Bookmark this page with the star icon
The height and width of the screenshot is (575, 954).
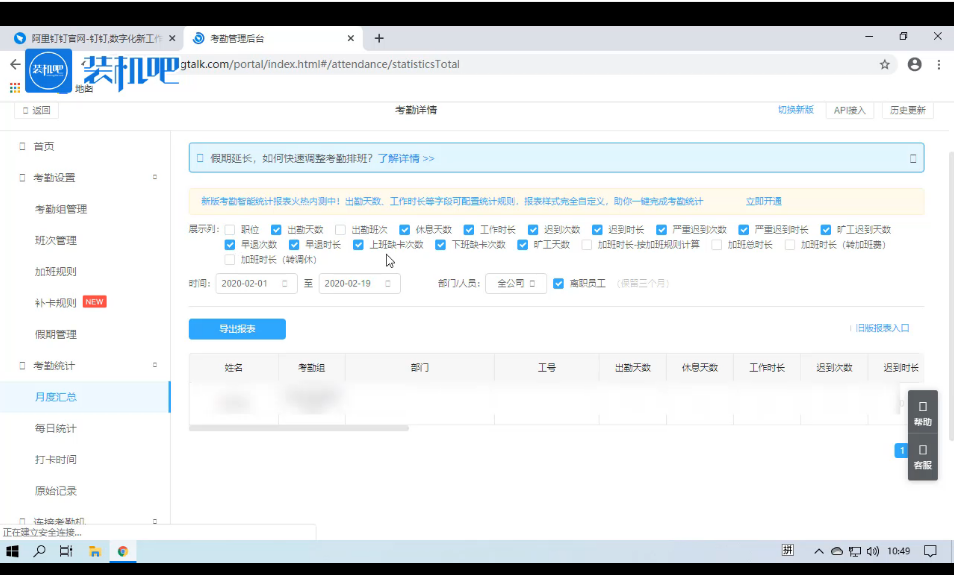tap(885, 64)
